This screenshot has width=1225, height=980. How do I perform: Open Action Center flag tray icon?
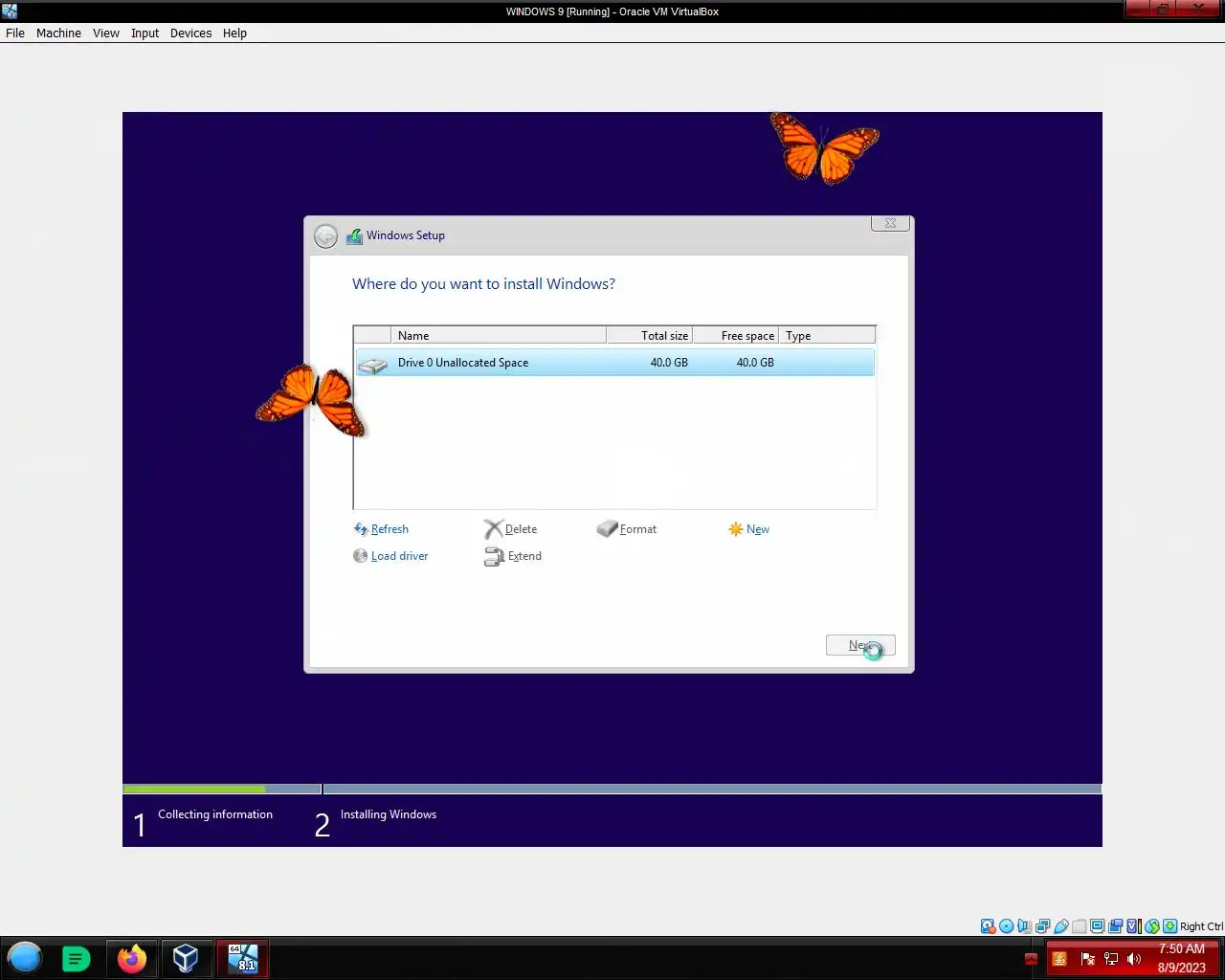tap(1087, 958)
